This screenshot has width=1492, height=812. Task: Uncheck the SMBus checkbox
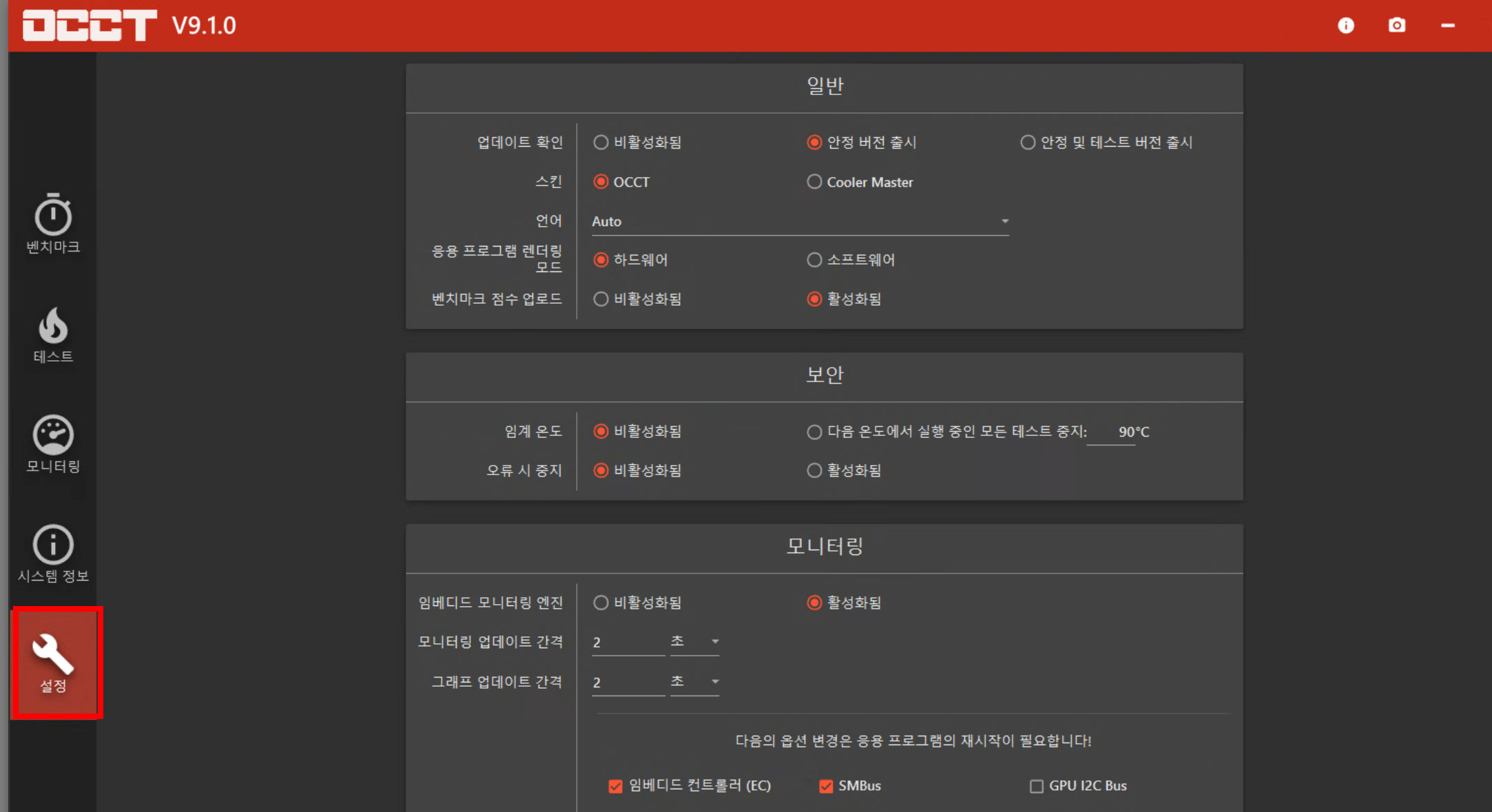[x=825, y=786]
